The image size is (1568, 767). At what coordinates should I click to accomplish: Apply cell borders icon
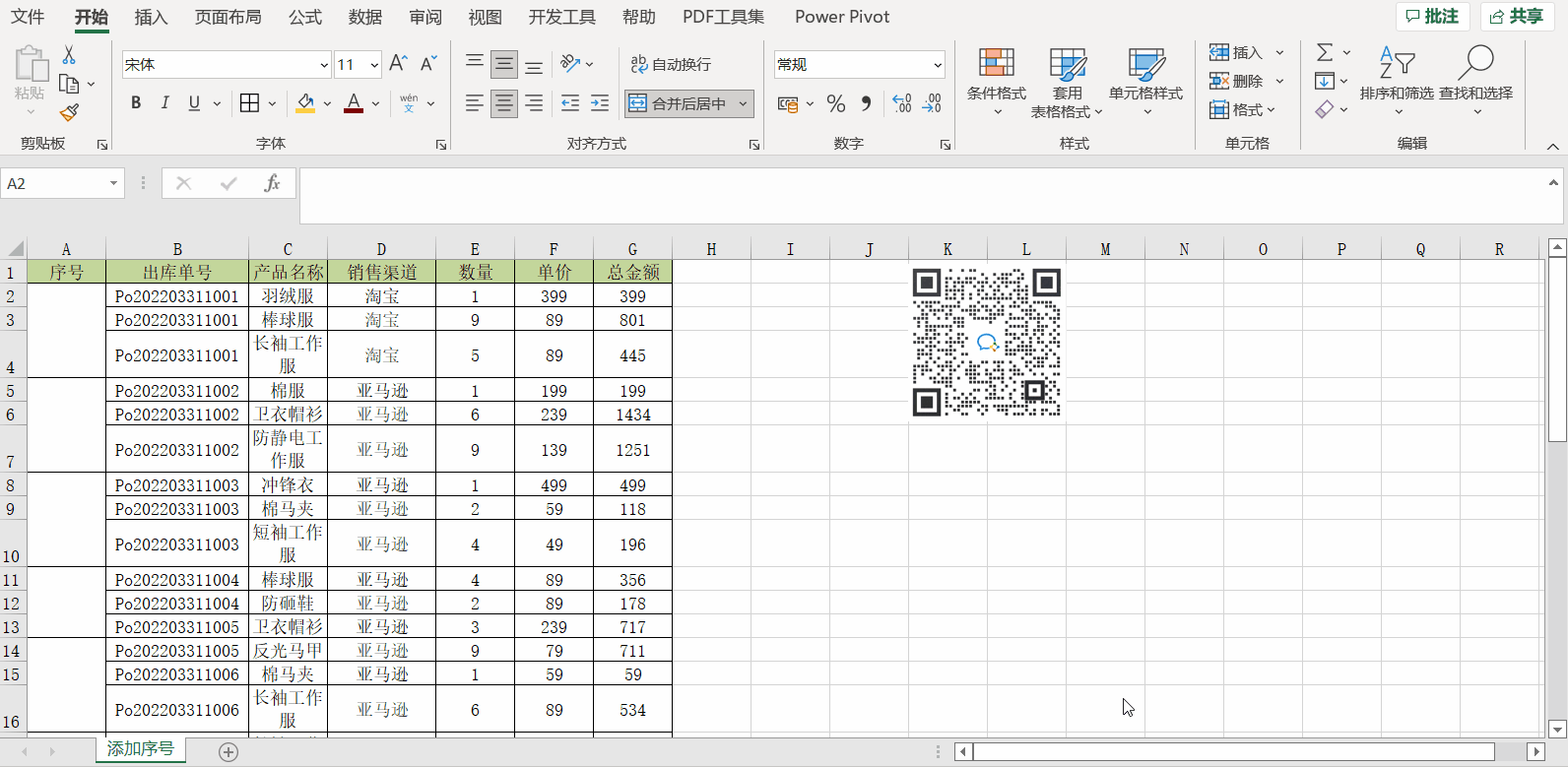tap(250, 103)
